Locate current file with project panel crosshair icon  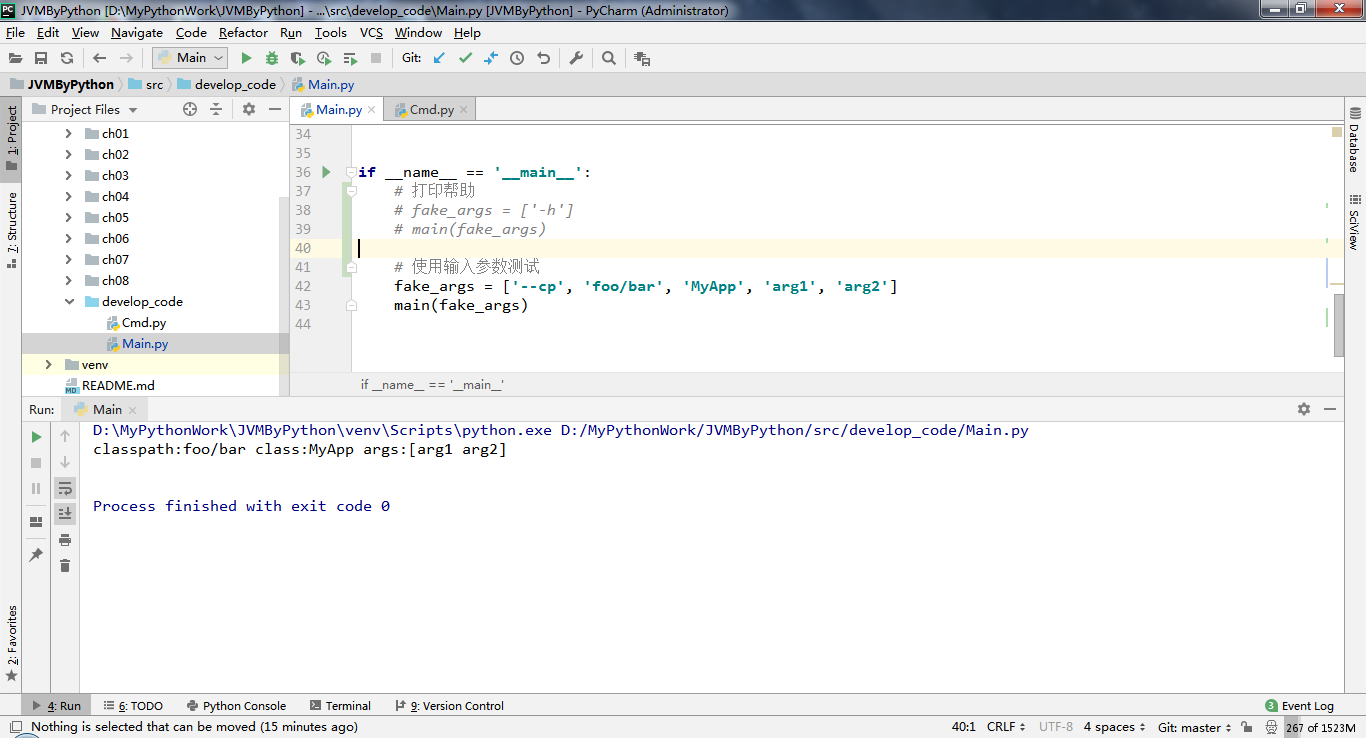tap(190, 109)
